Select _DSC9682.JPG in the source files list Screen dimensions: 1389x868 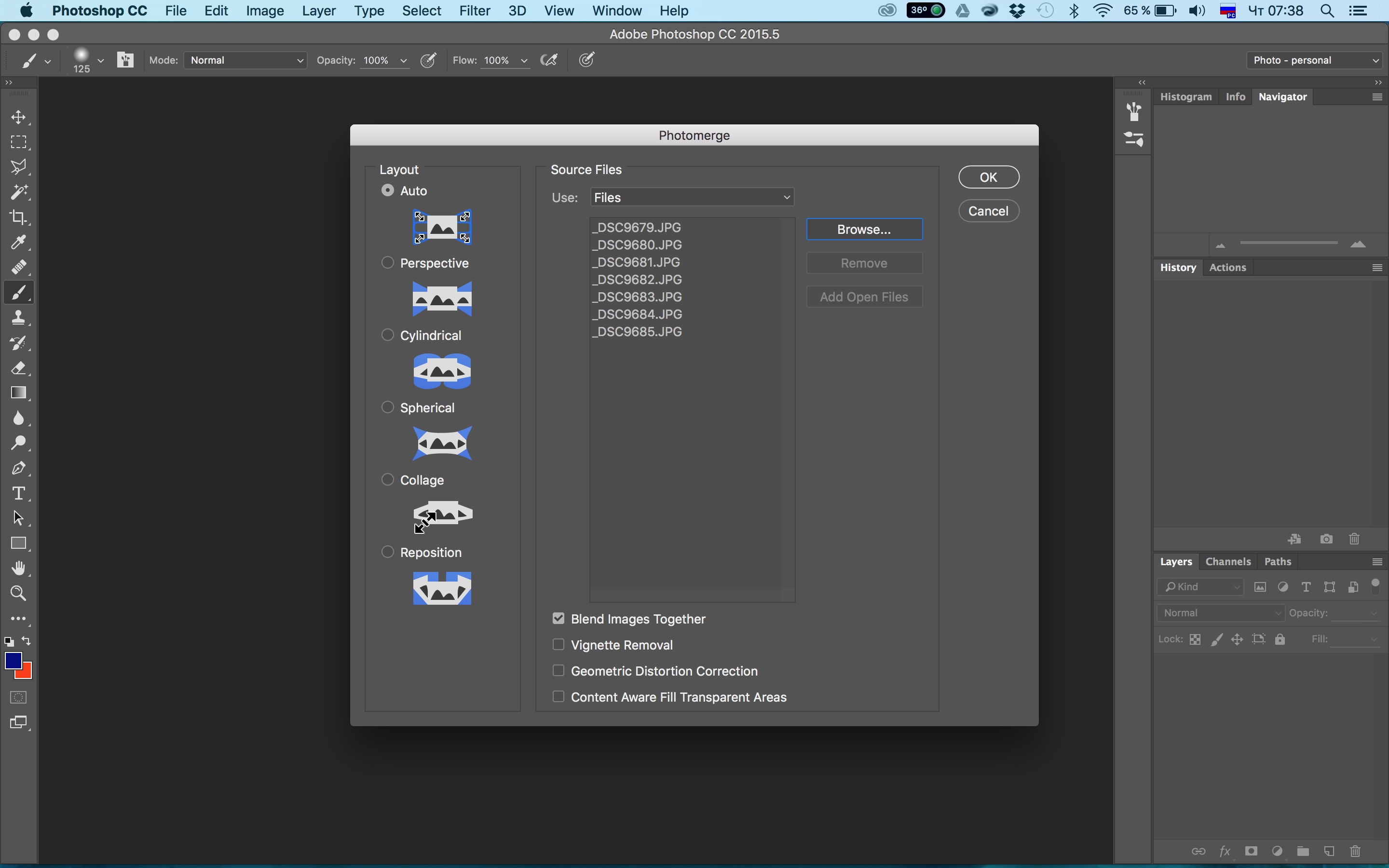(637, 280)
